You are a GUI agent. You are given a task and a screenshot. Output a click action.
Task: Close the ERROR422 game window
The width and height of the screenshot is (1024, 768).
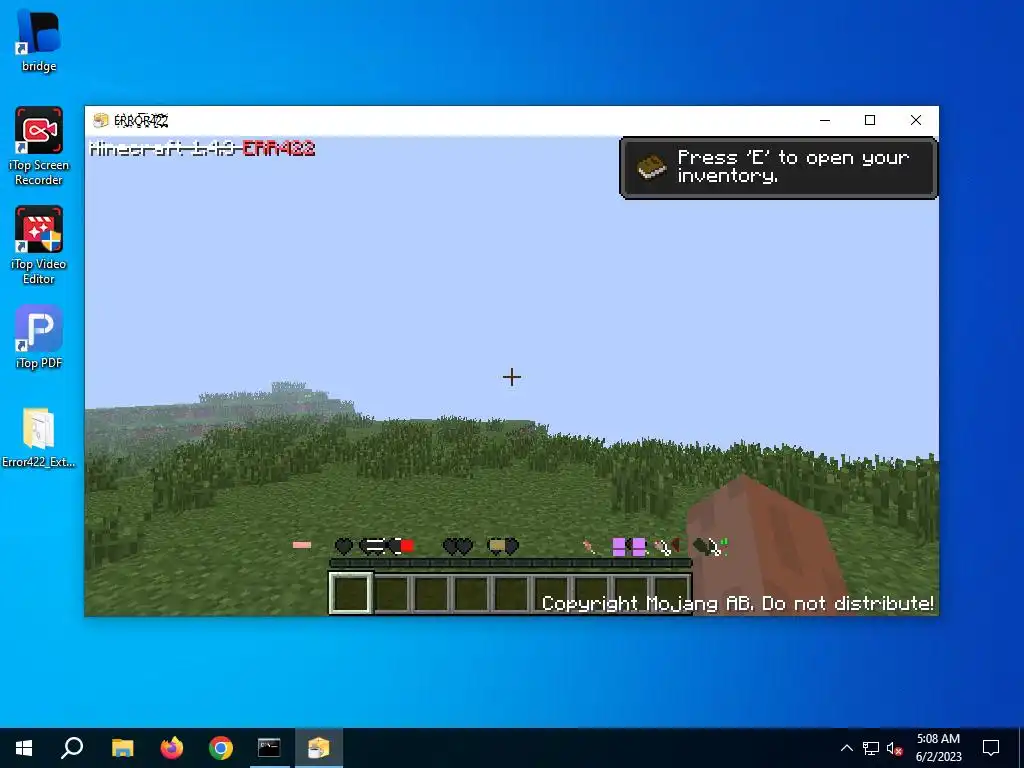pos(916,120)
